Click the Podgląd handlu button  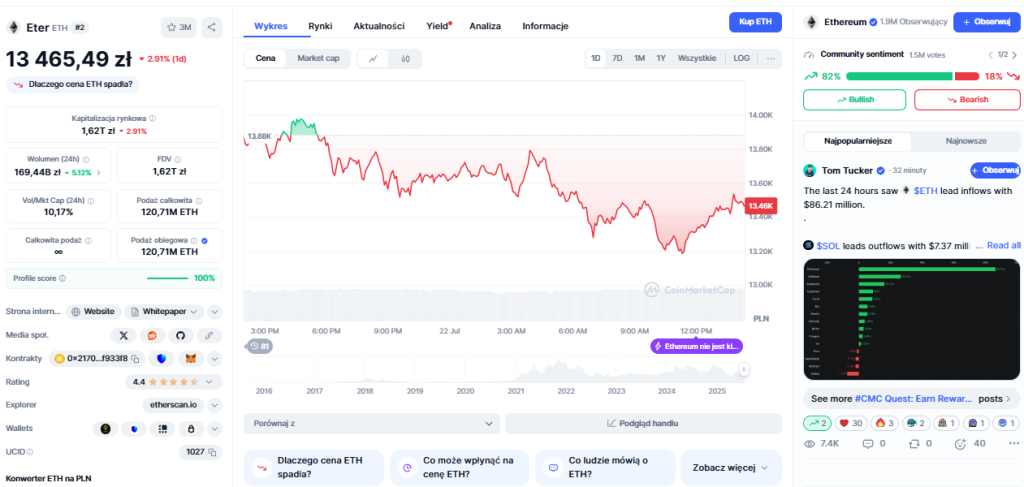tap(643, 423)
